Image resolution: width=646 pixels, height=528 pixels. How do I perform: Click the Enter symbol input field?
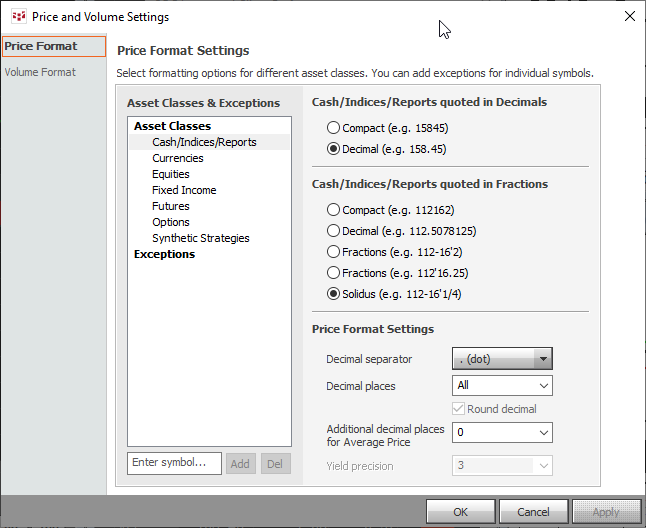(174, 463)
